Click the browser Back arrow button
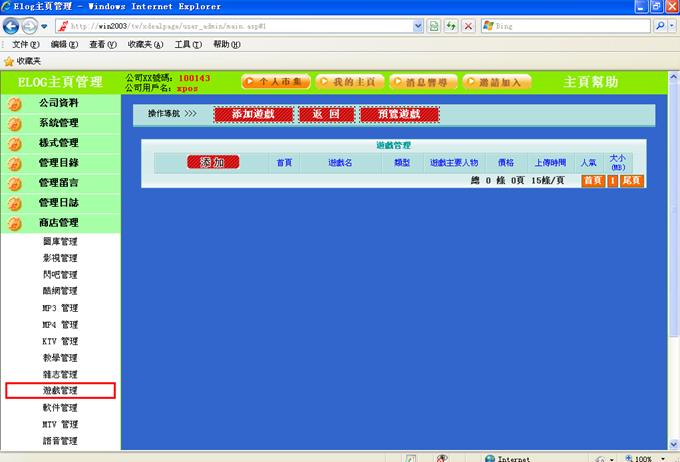680x462 pixels. coord(13,25)
